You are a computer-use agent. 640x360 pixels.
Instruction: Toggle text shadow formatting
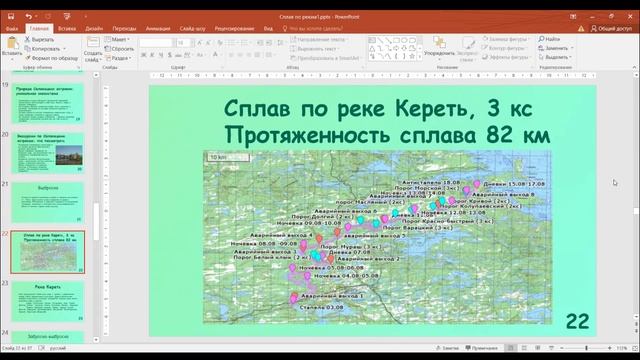point(169,55)
